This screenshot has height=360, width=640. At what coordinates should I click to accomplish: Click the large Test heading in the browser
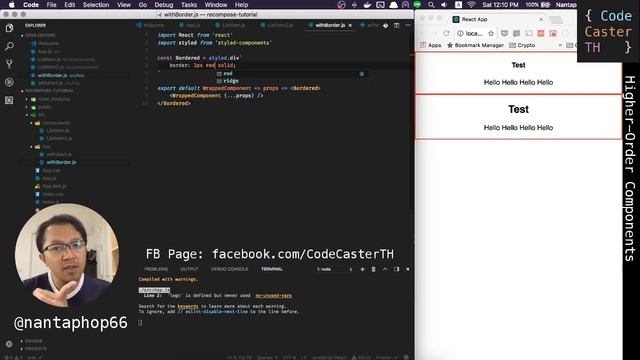518,109
